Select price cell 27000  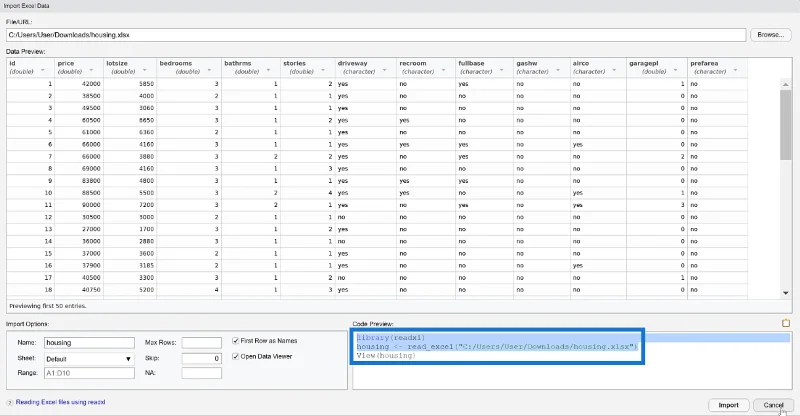(x=79, y=229)
